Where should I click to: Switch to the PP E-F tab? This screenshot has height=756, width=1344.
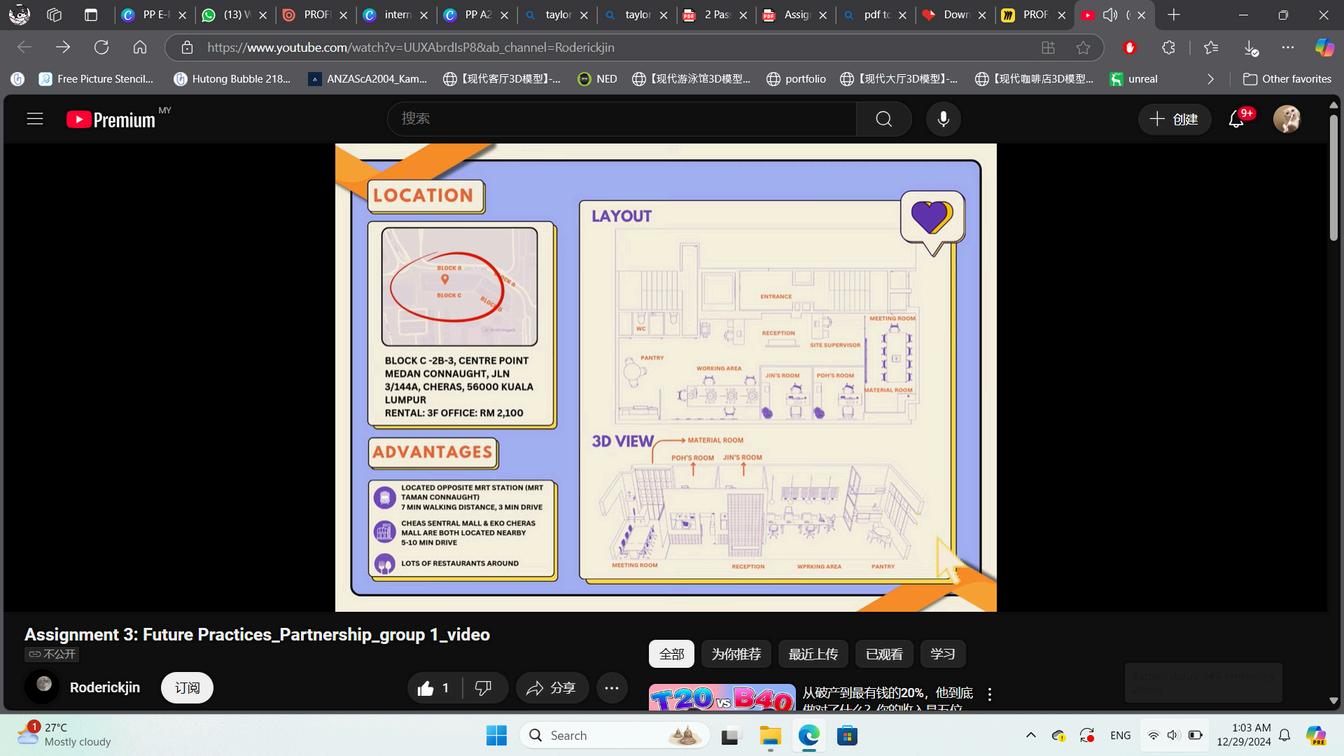153,15
